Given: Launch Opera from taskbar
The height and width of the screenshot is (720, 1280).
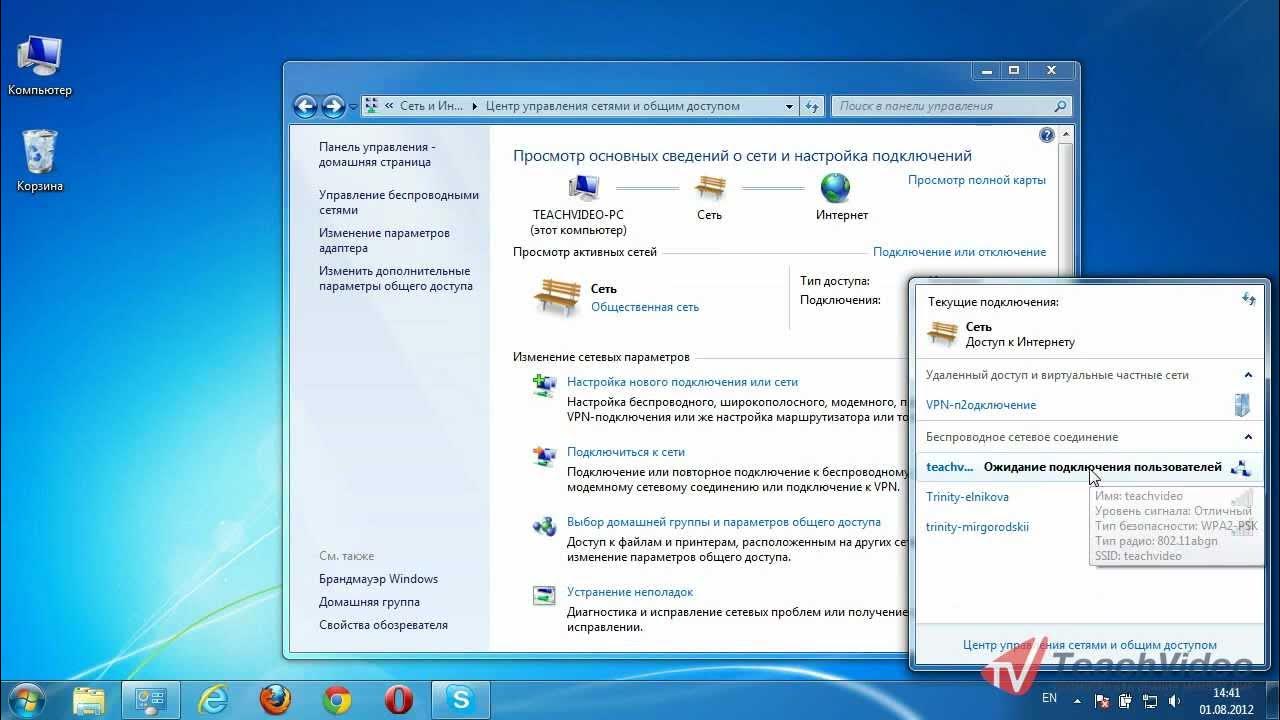Looking at the screenshot, I should 399,699.
